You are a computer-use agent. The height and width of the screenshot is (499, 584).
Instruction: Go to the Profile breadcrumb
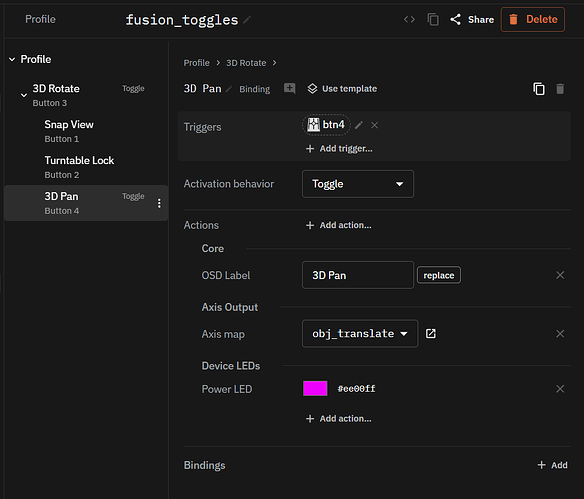tap(196, 63)
